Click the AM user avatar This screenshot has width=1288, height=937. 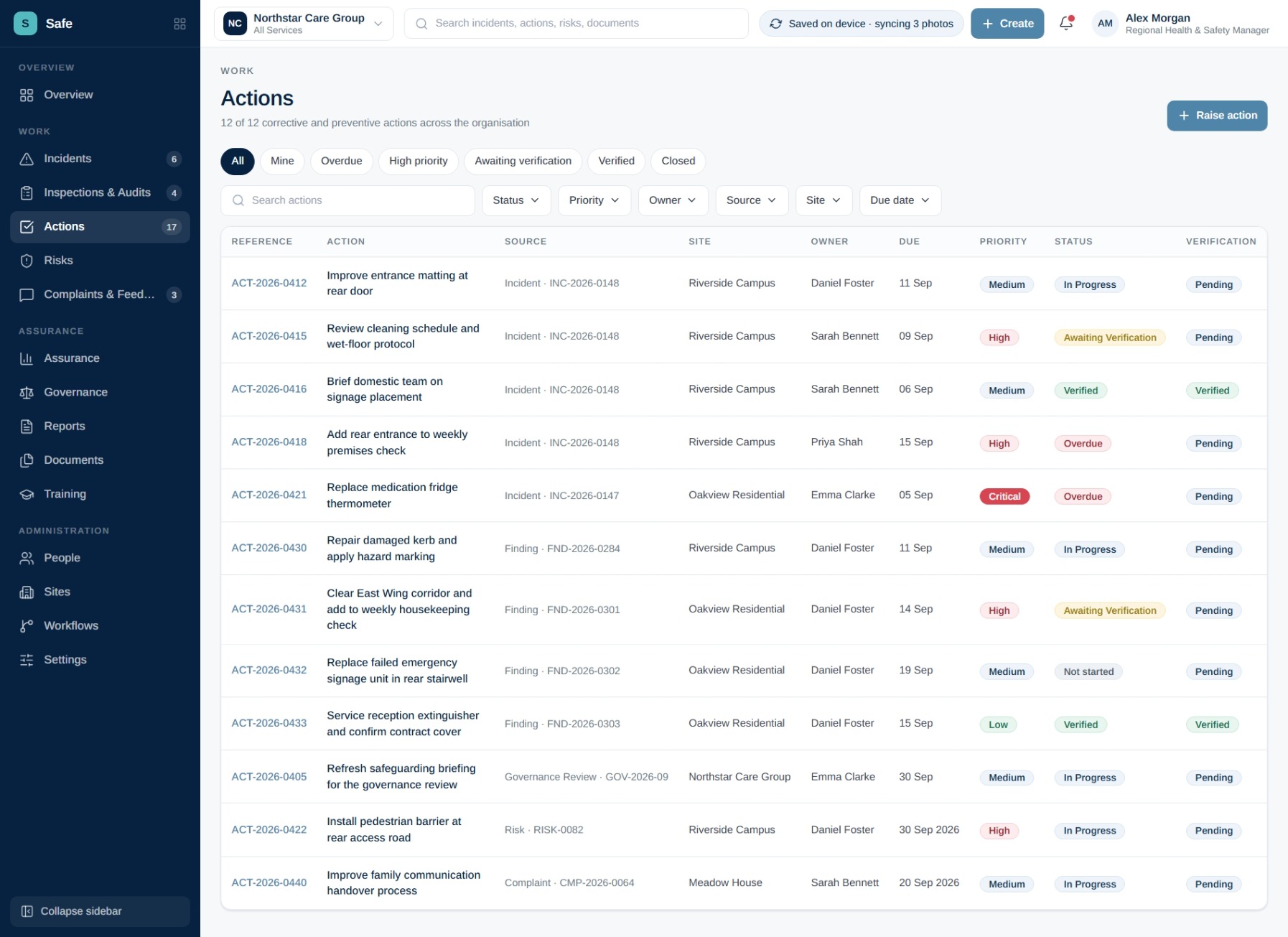[1105, 24]
